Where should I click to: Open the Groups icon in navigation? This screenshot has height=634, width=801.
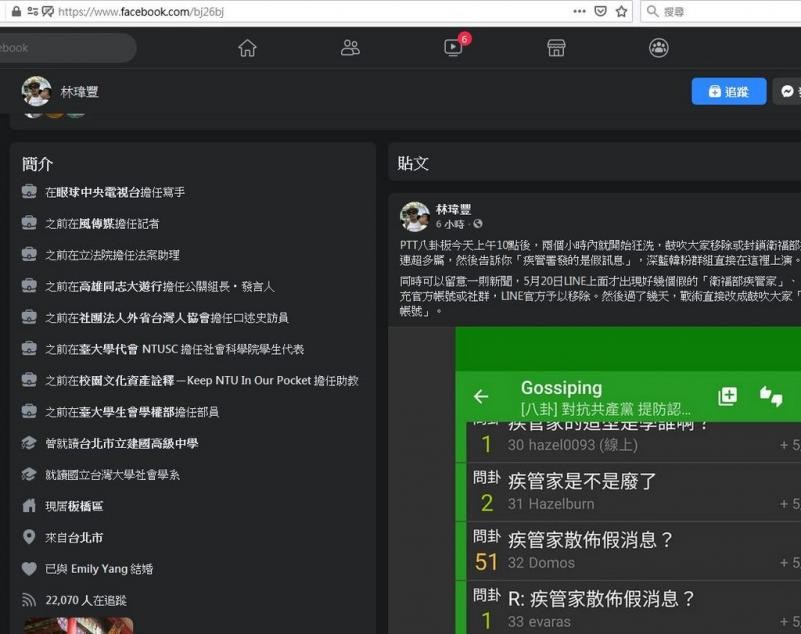[x=658, y=48]
